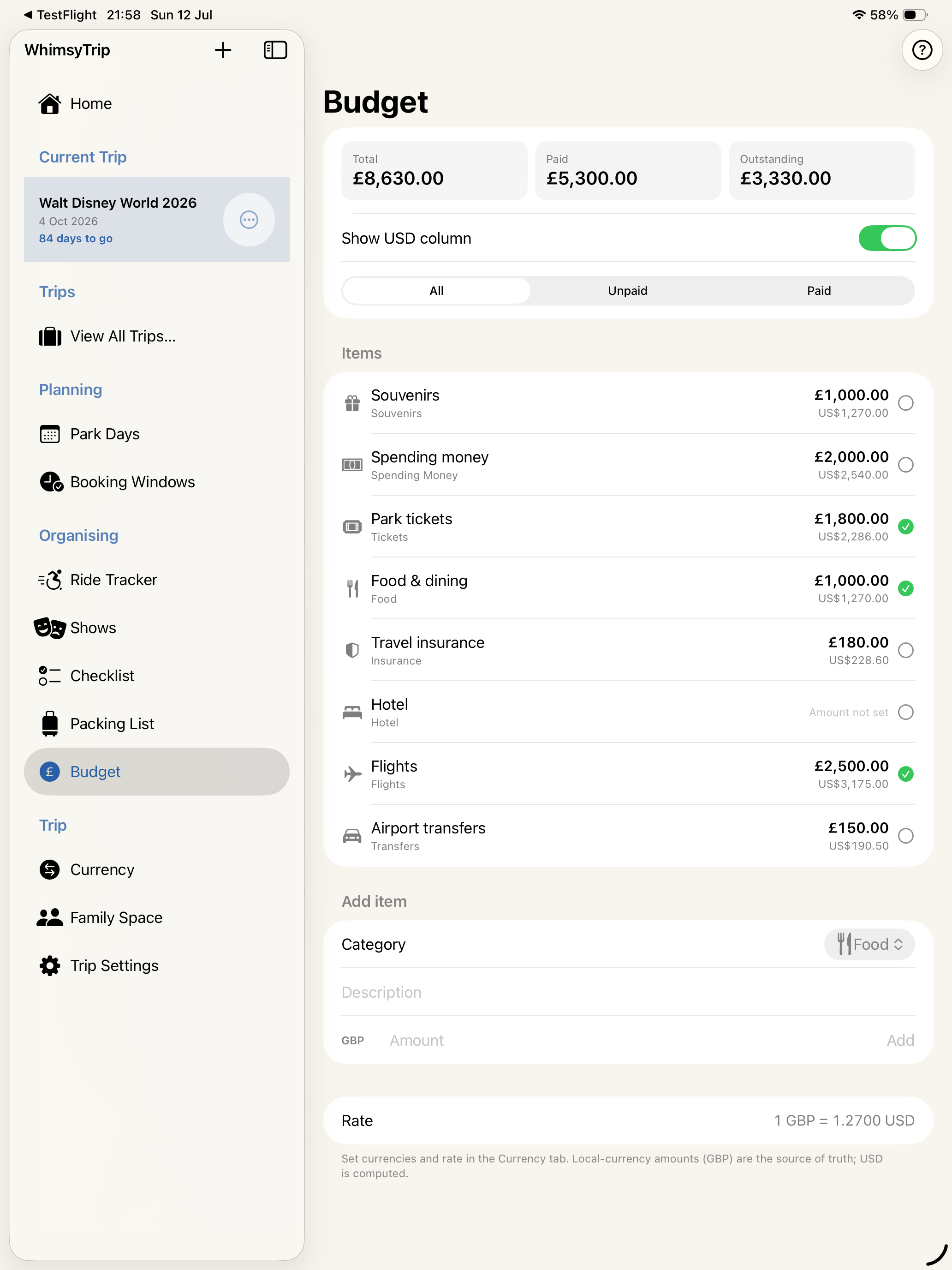Open the Rate row 1 GBP = 1.2700 USD

coord(628,1121)
